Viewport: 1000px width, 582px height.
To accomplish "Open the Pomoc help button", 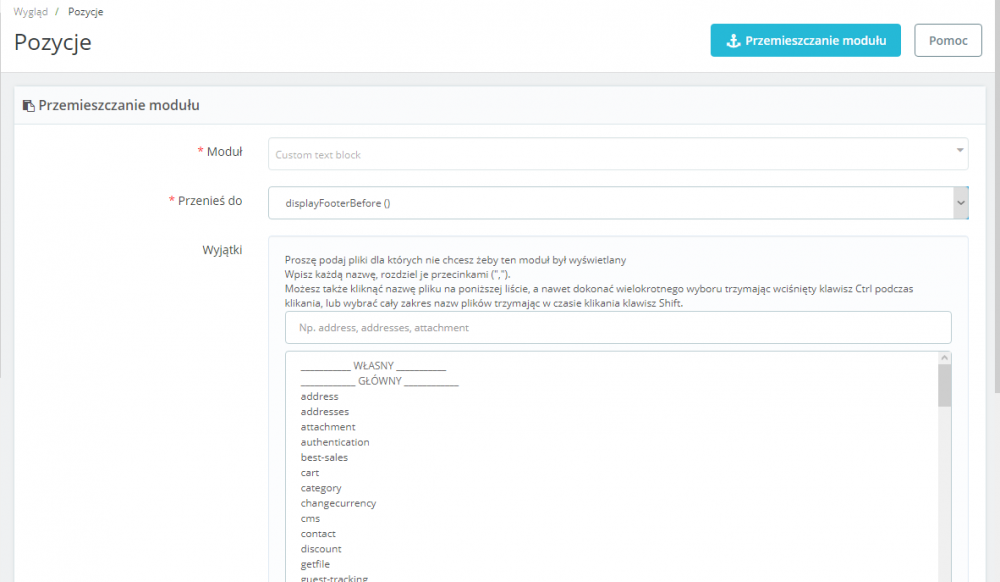I will pos(948,40).
